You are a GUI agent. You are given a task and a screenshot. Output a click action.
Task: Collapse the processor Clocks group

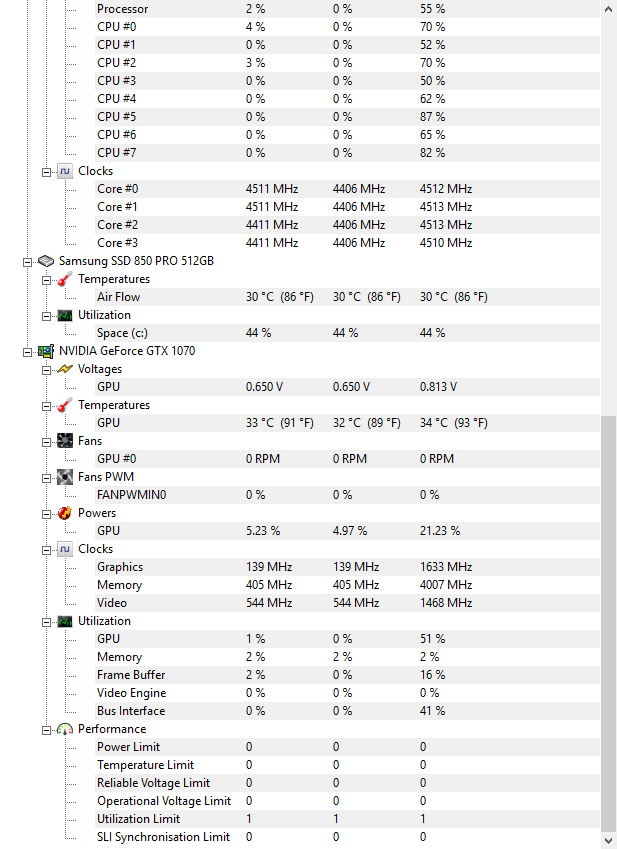point(47,172)
